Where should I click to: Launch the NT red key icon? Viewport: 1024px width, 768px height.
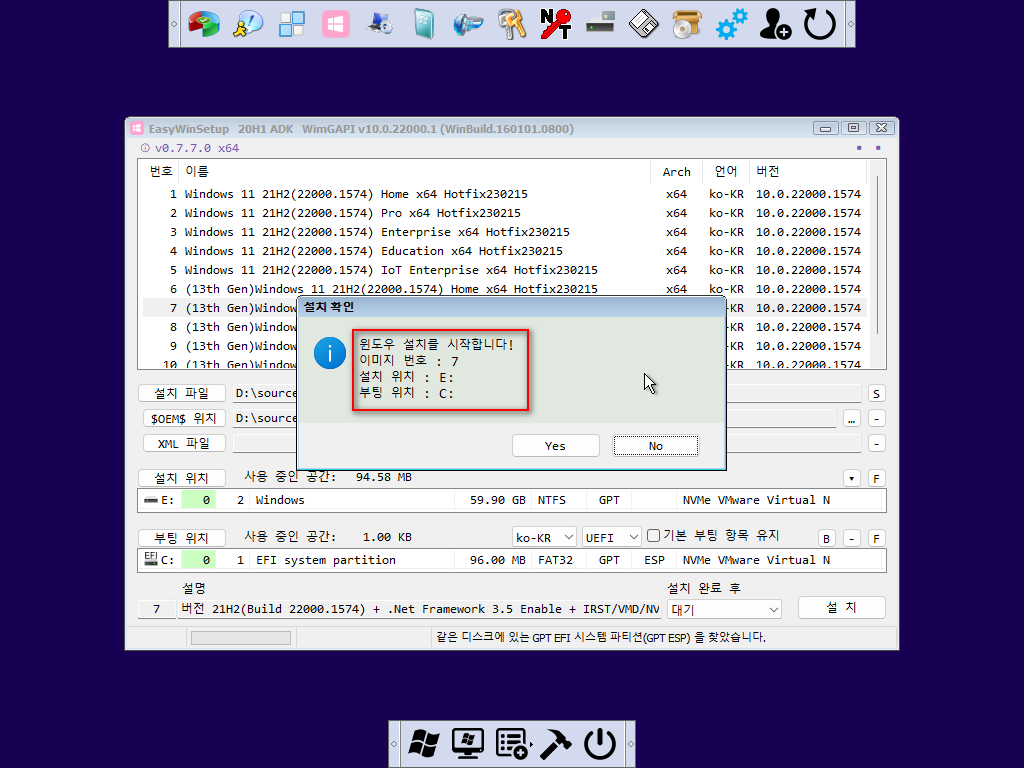(x=556, y=24)
